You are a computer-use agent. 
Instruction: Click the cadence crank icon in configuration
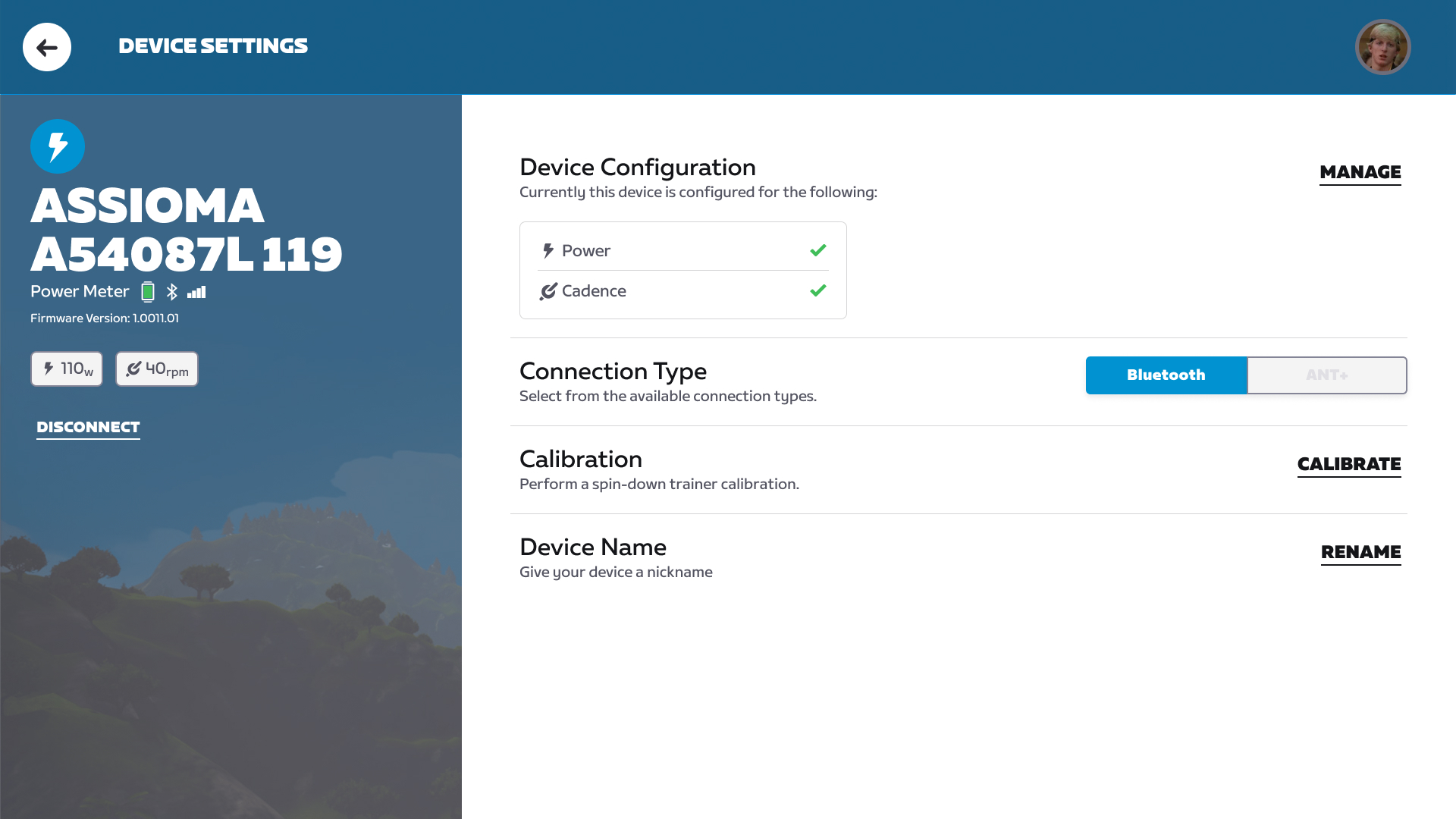point(548,291)
